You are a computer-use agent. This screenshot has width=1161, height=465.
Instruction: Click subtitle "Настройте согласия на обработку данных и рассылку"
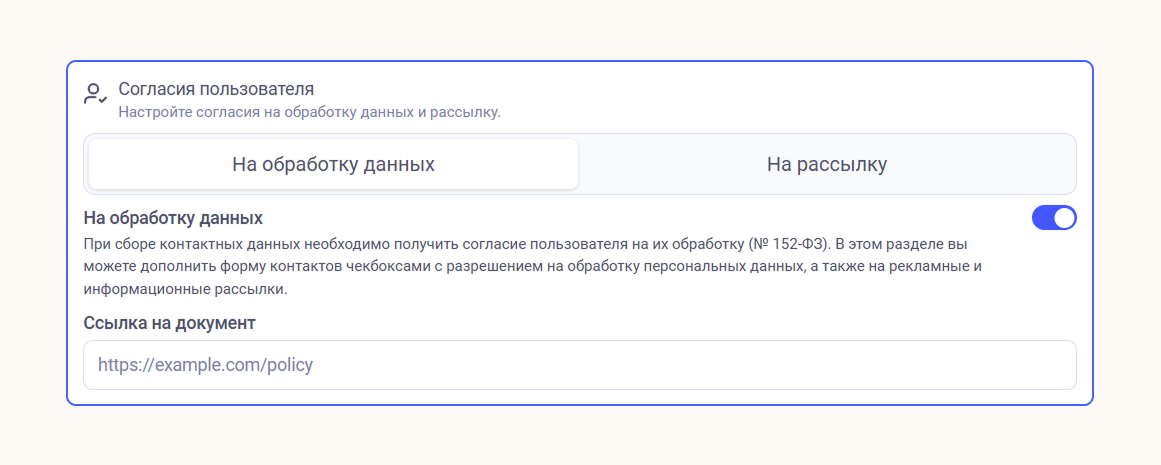(x=309, y=112)
